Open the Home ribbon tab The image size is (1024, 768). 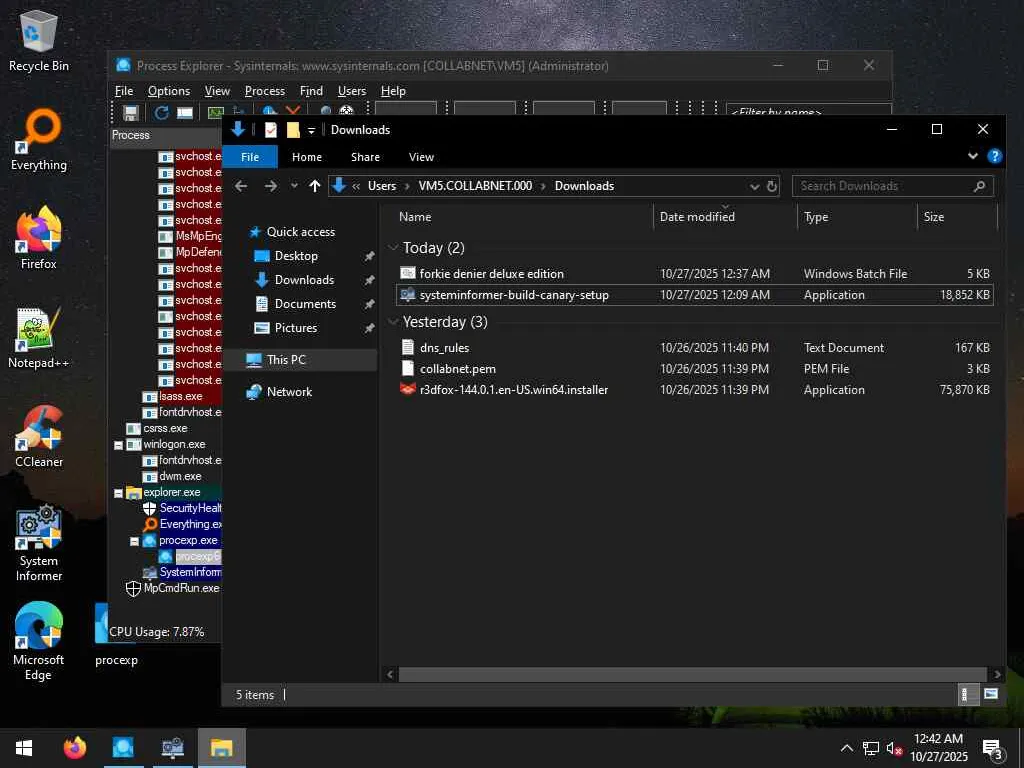click(307, 157)
